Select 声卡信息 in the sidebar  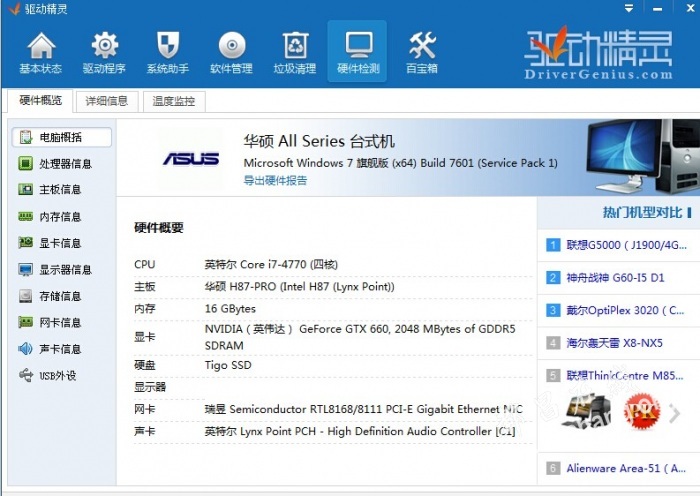(x=62, y=349)
